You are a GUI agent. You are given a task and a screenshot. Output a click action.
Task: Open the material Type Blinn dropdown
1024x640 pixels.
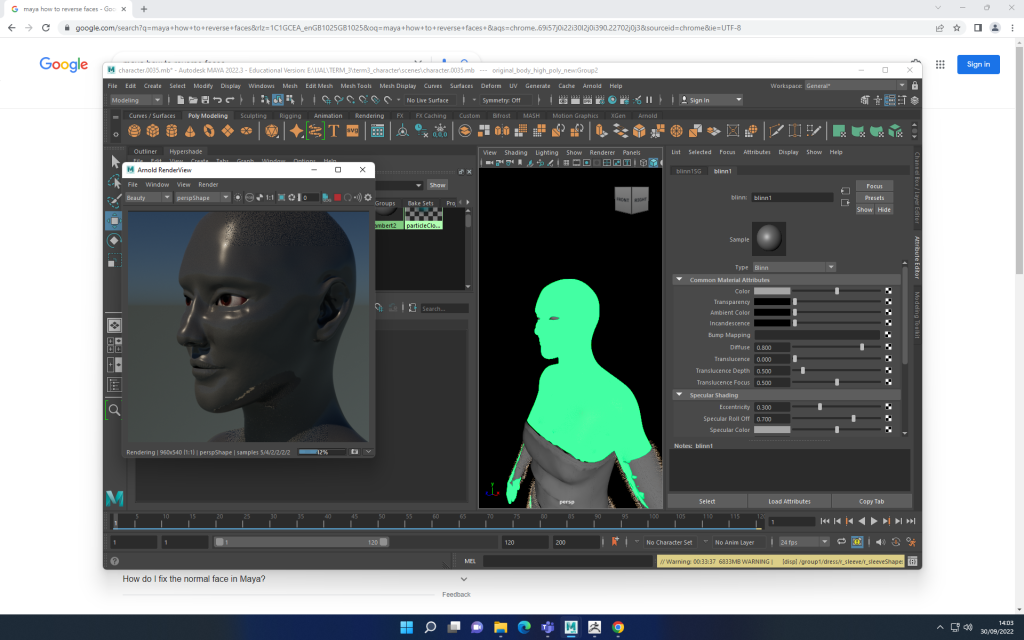click(x=794, y=267)
